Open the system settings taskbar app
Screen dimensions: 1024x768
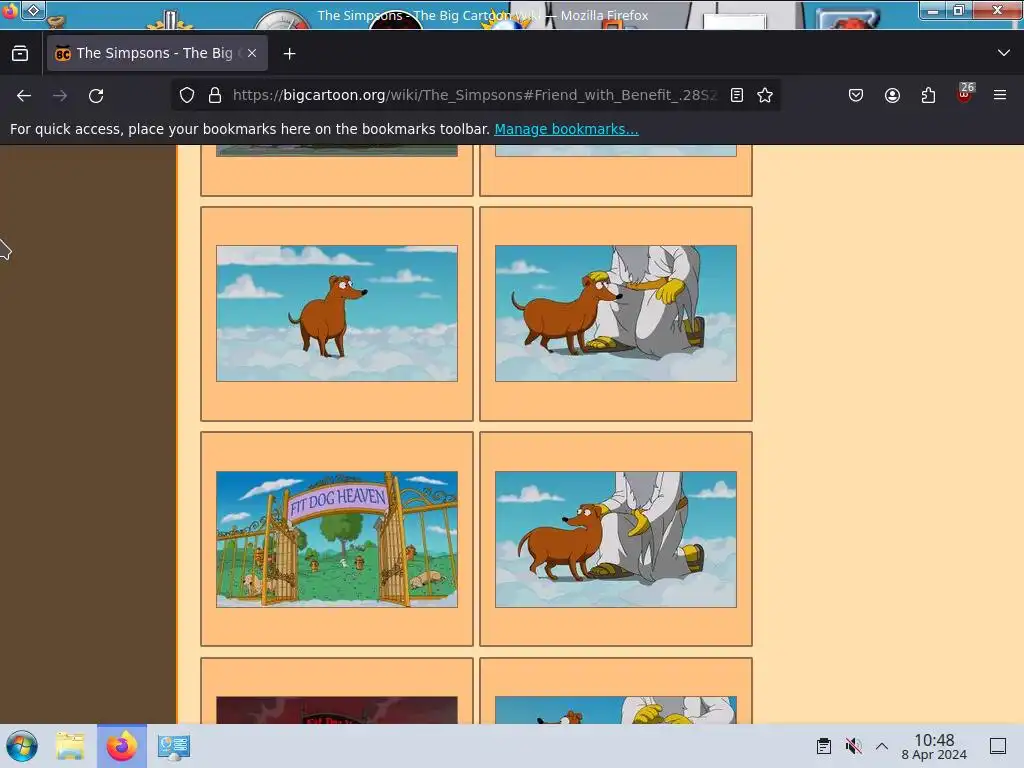coord(174,746)
